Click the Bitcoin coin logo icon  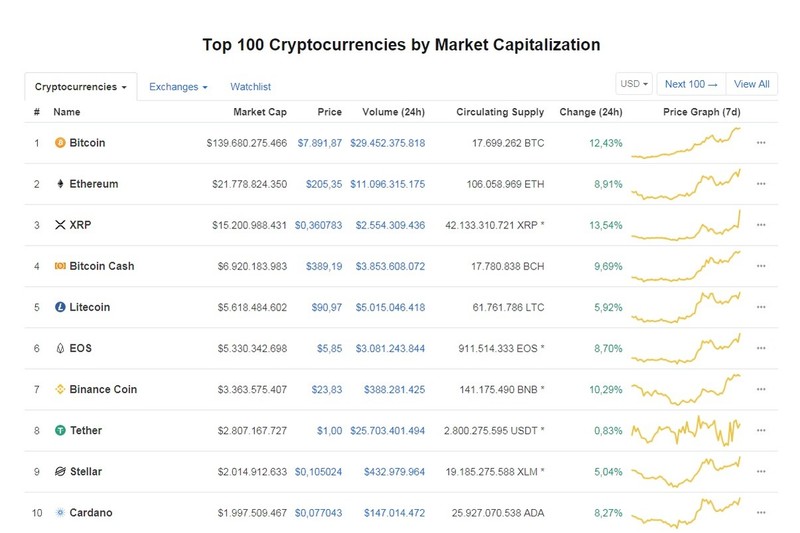60,143
